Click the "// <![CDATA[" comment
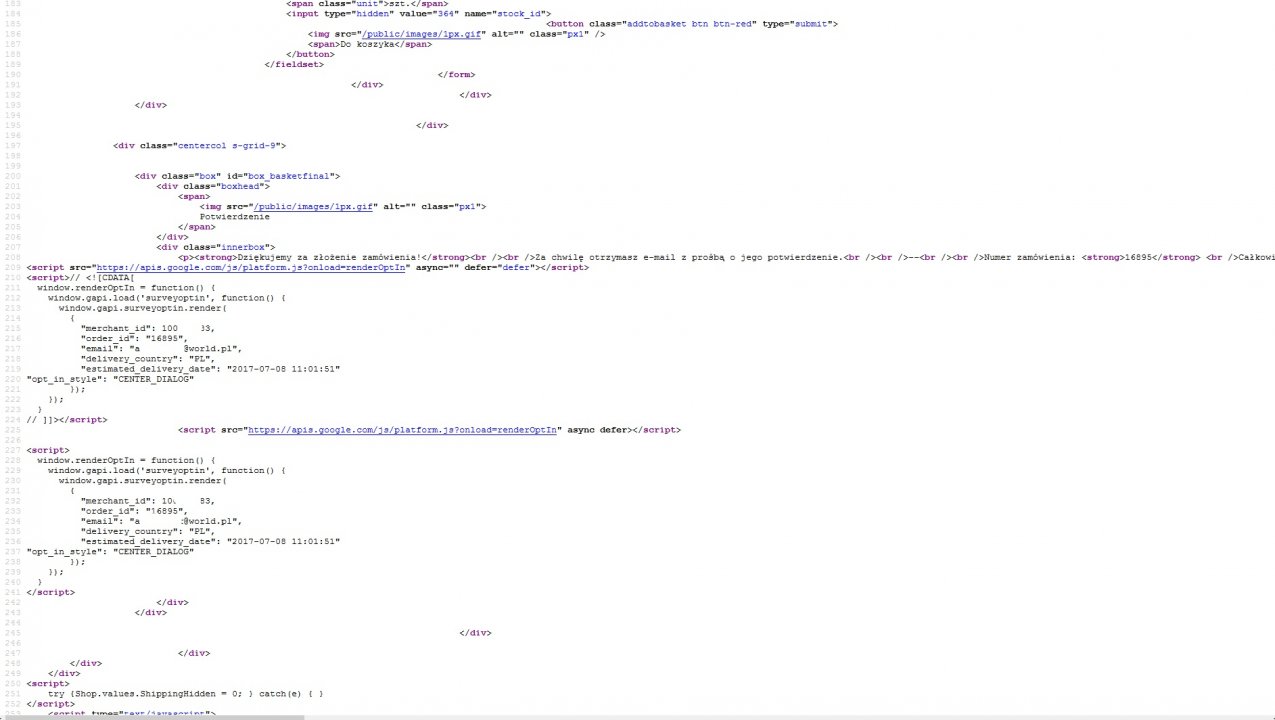This screenshot has height=720, width=1275. [x=102, y=278]
